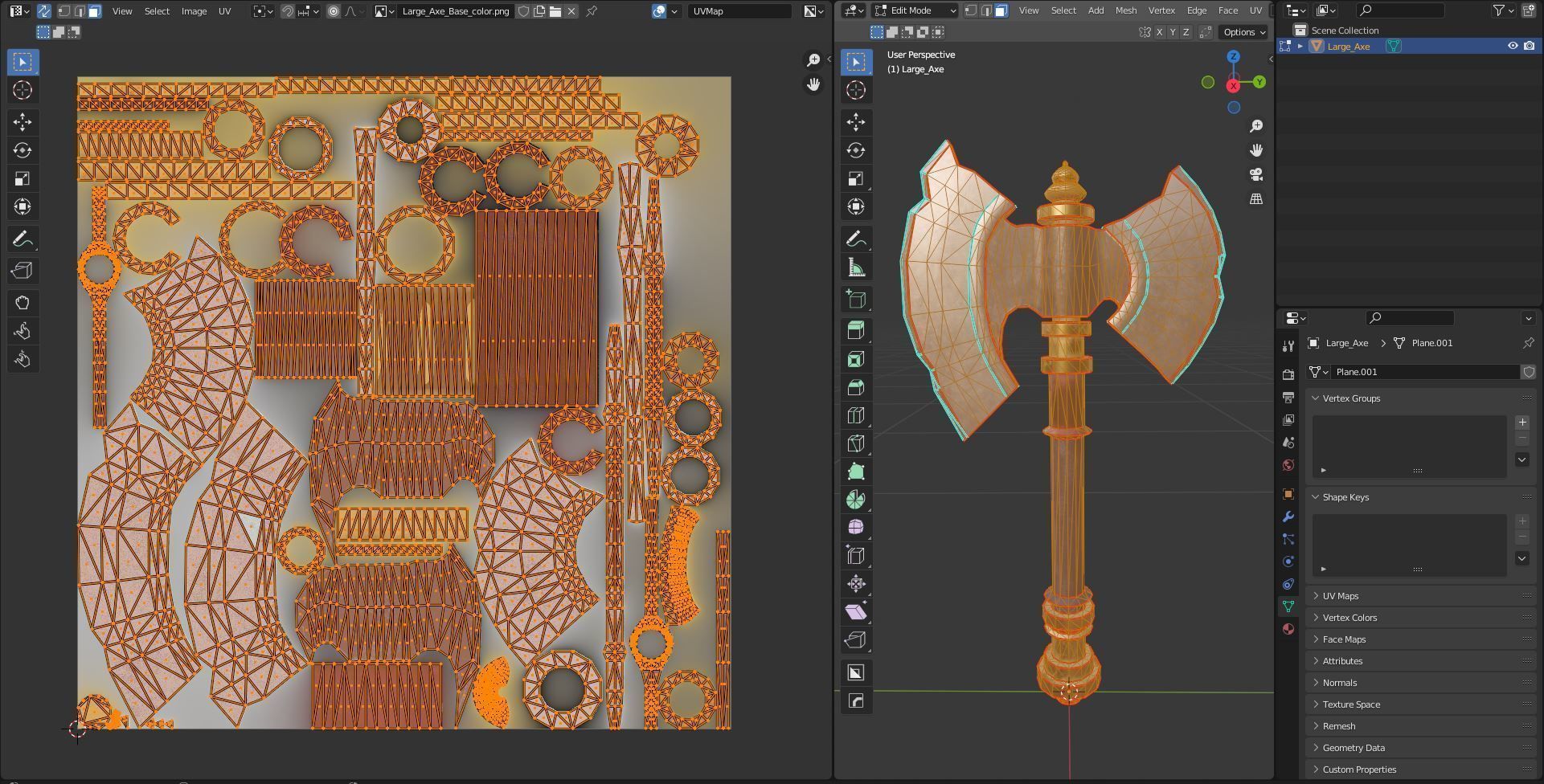Image resolution: width=1544 pixels, height=784 pixels.
Task: Select the Bevel tool
Action: tap(856, 387)
